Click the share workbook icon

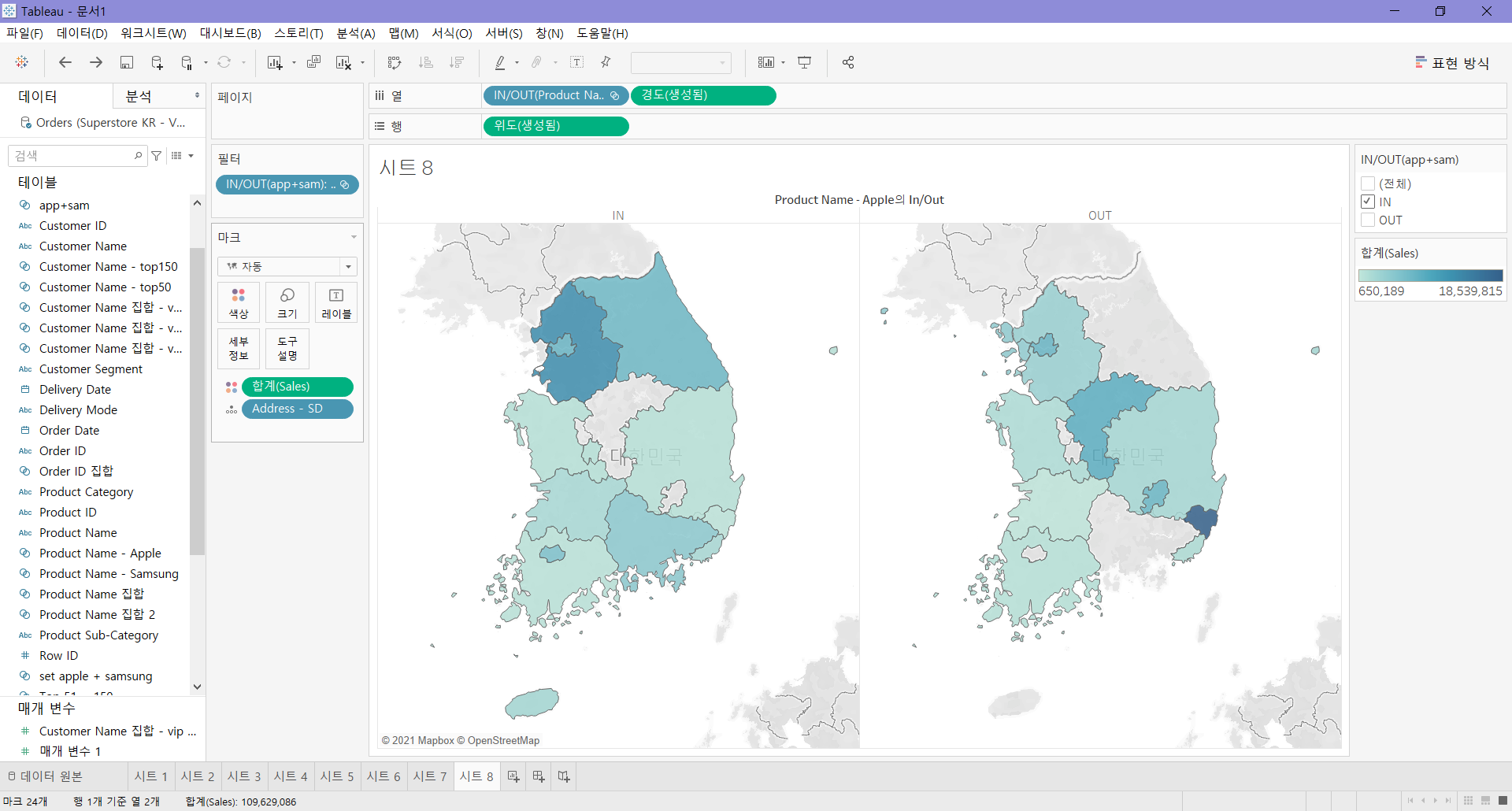point(848,62)
